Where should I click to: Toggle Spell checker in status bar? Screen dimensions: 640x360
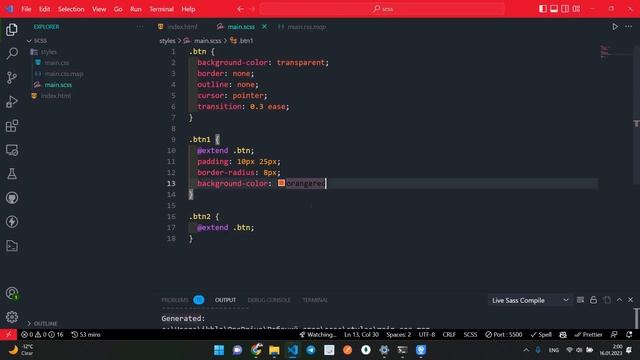[x=541, y=334]
